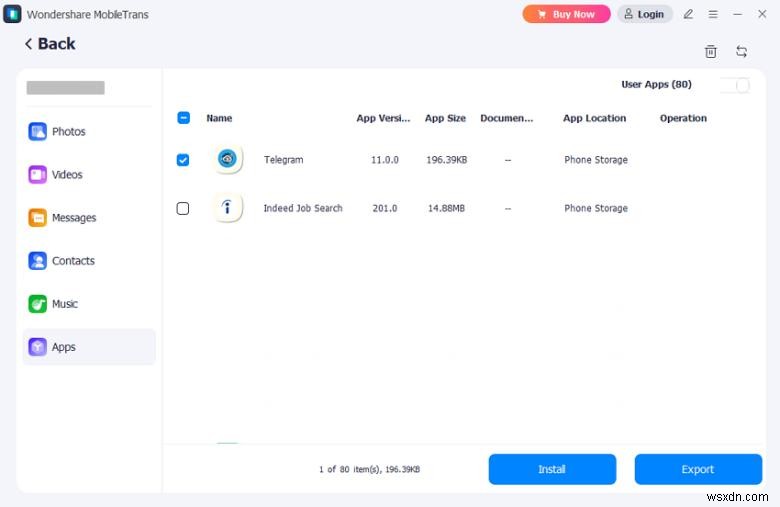Viewport: 780px width, 507px height.
Task: Click the Export button
Action: pos(698,469)
